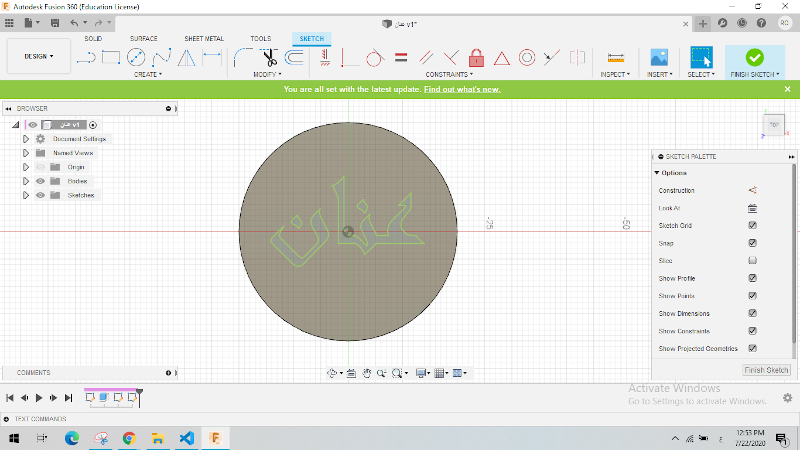800x450 pixels.
Task: Apply the Symmetry constraint
Action: [577, 58]
